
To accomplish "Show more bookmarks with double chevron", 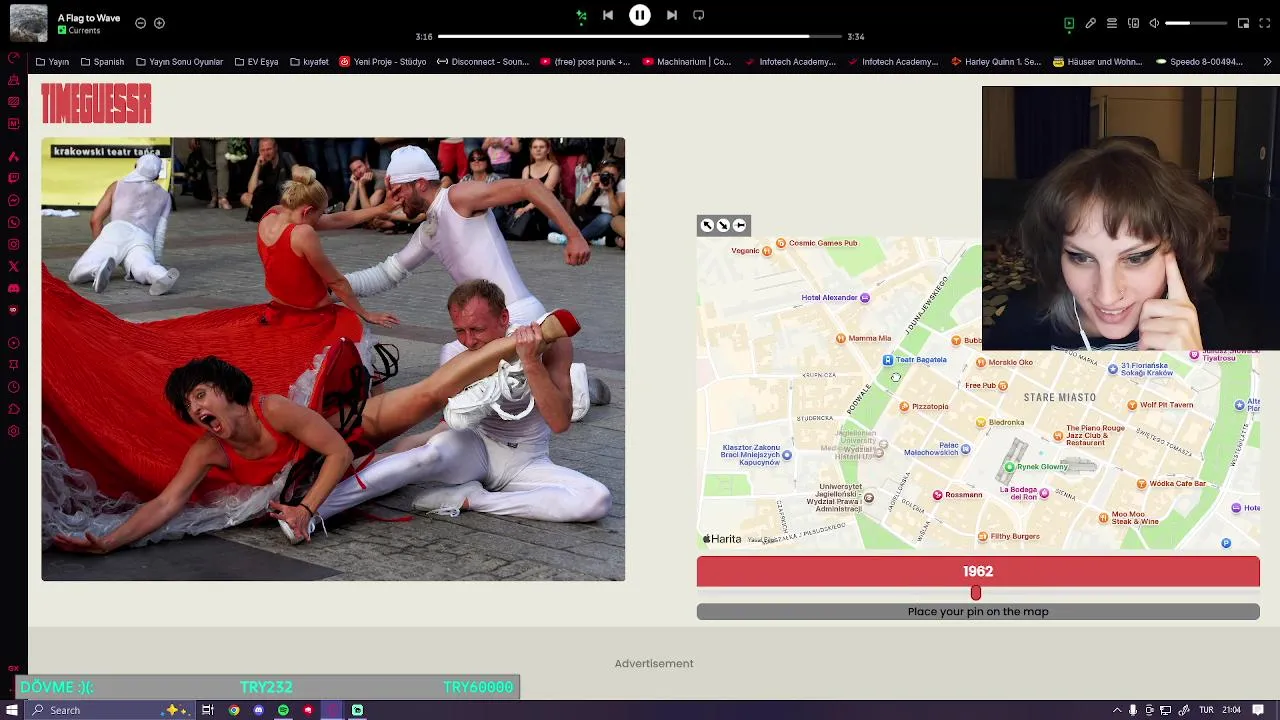I will [1267, 62].
